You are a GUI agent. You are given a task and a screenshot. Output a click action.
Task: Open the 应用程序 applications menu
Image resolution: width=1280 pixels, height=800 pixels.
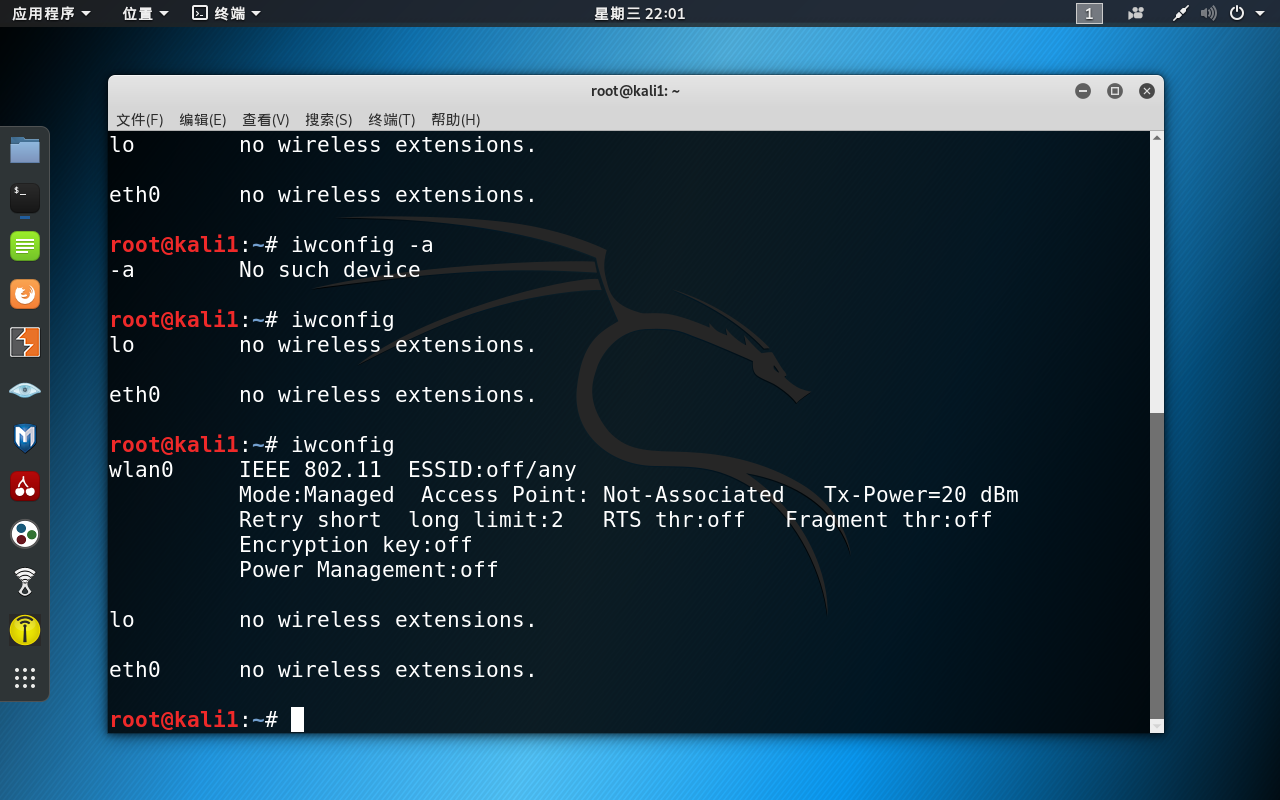point(51,13)
